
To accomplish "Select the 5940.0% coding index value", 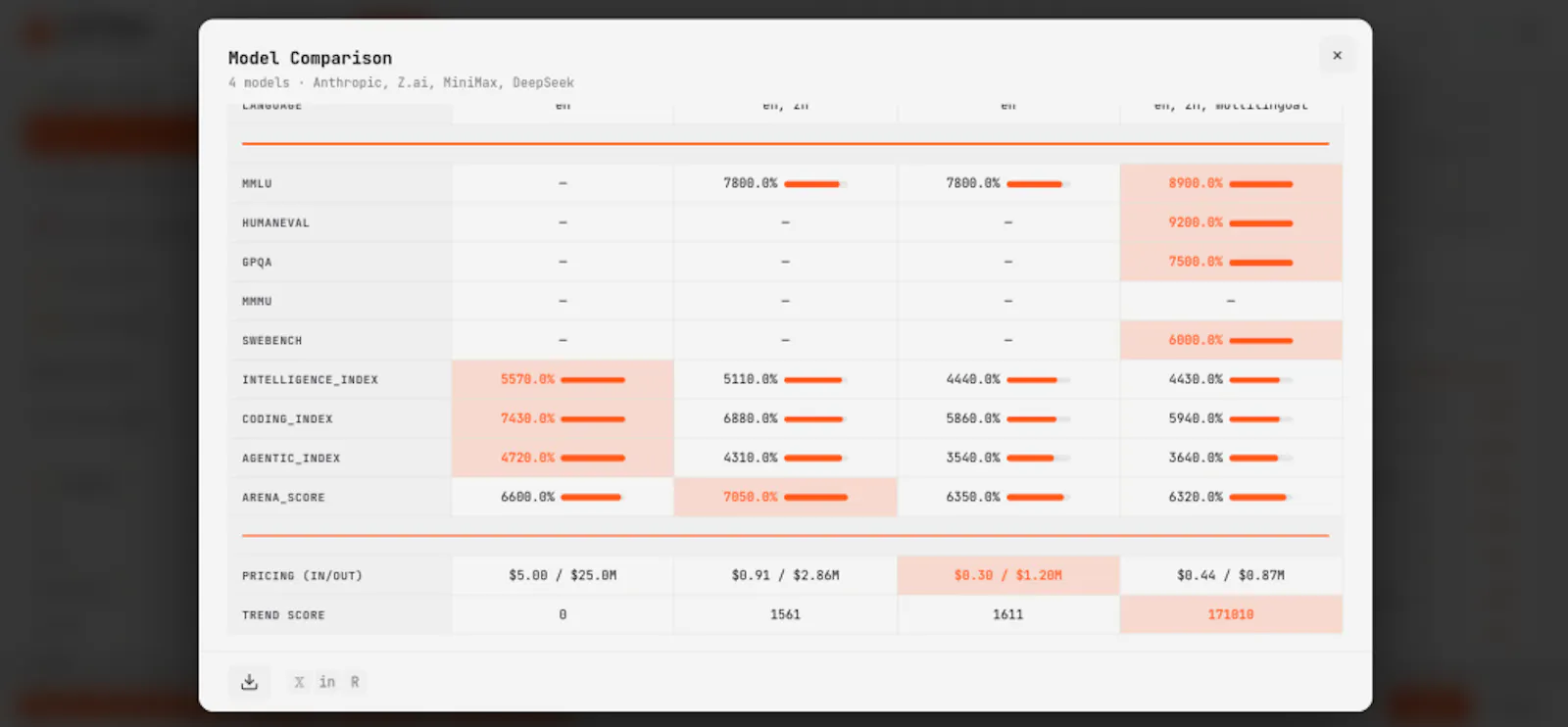I will click(1196, 418).
